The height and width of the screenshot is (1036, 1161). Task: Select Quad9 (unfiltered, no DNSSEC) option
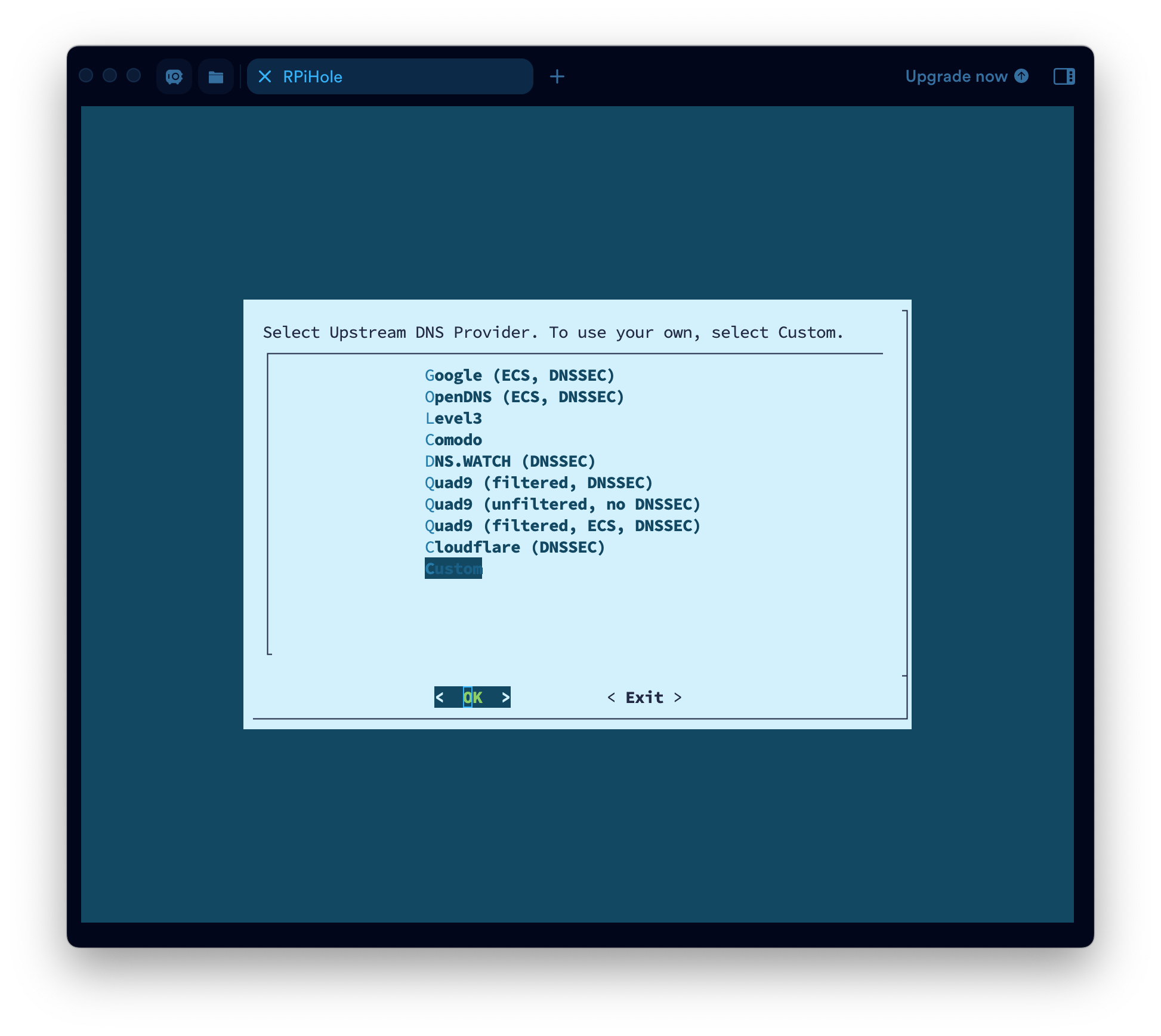click(x=562, y=504)
